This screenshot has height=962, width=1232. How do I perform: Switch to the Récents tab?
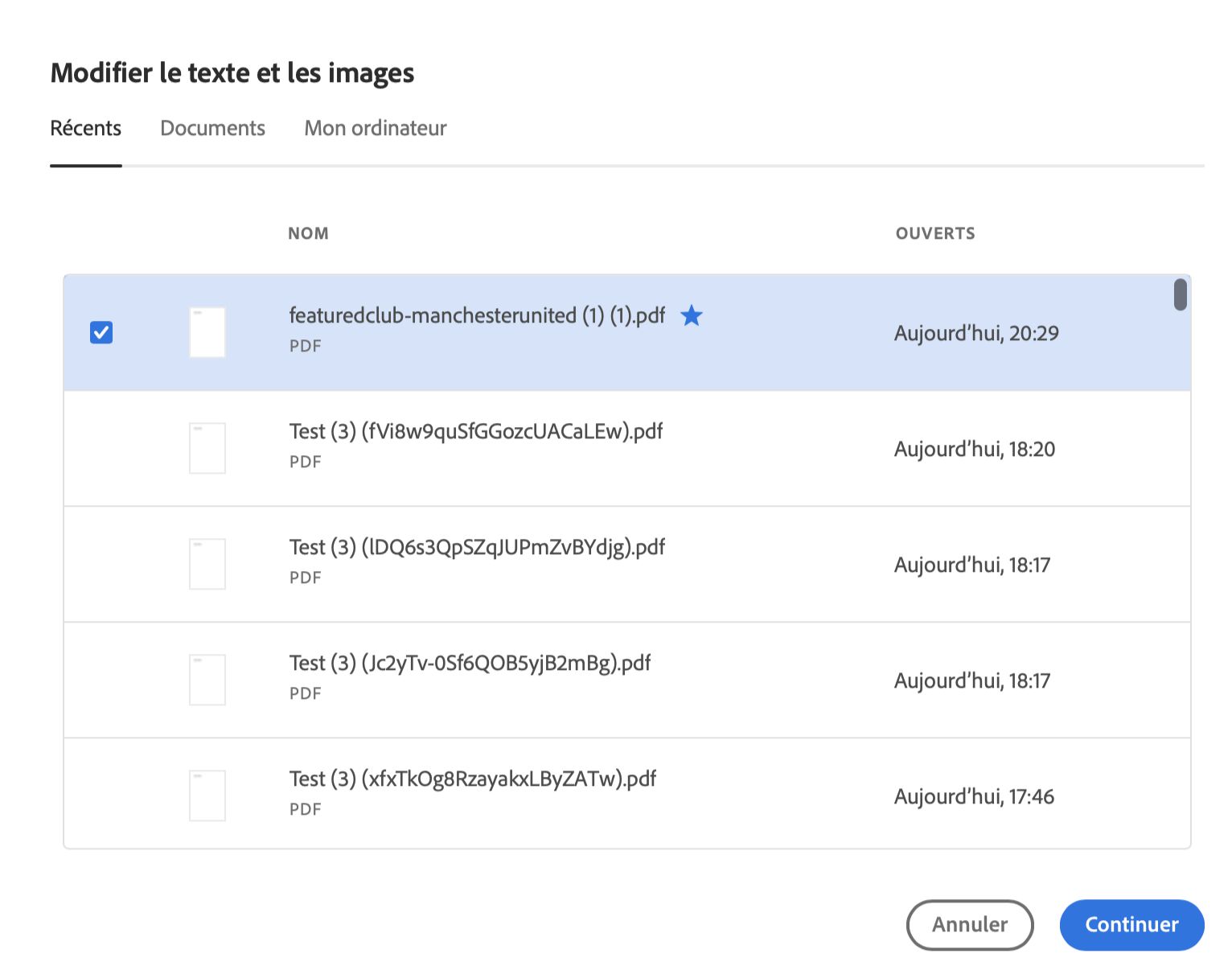click(x=86, y=128)
